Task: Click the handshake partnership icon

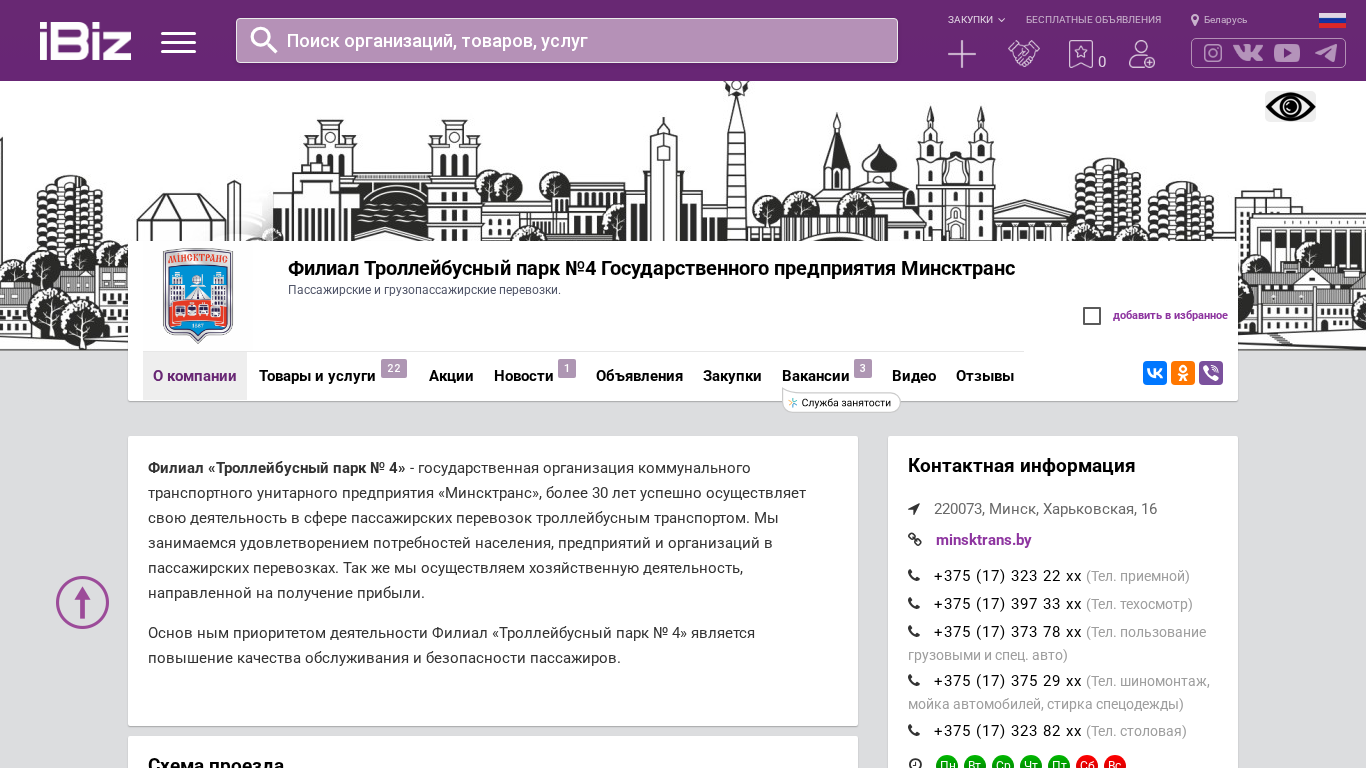Action: coord(1023,54)
